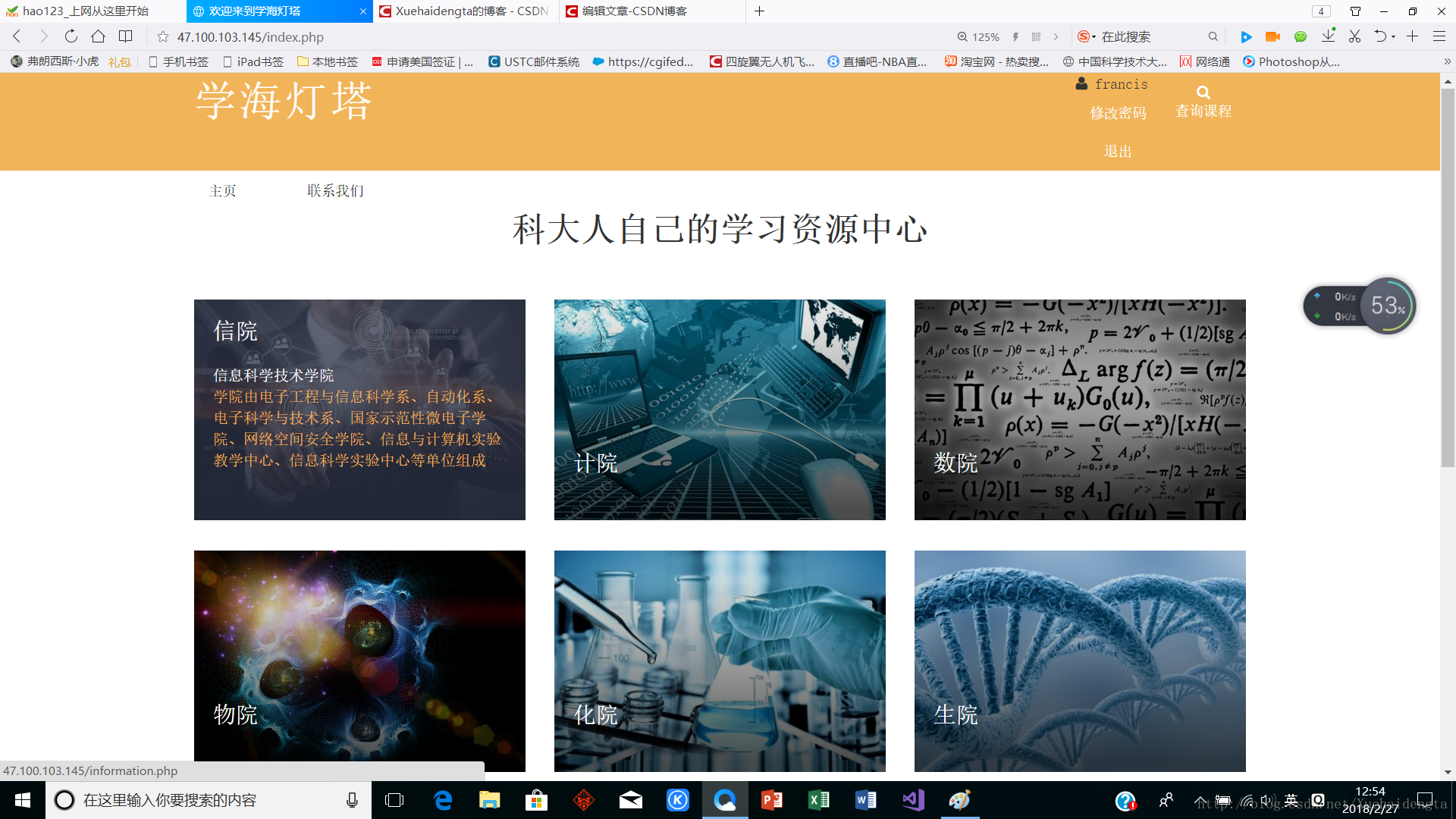Expand more bookmarks chevron
Screen dimensions: 1456x819
(1447, 61)
